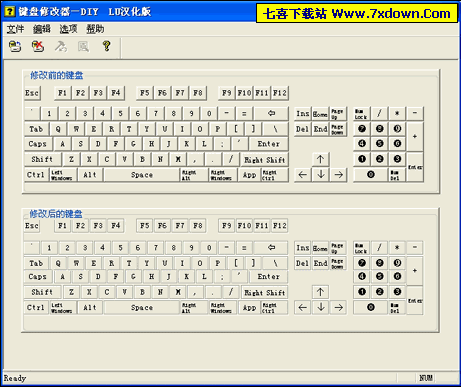Select left Shift key on 修改前的键盘
Image resolution: width=461 pixels, height=387 pixels.
42,159
